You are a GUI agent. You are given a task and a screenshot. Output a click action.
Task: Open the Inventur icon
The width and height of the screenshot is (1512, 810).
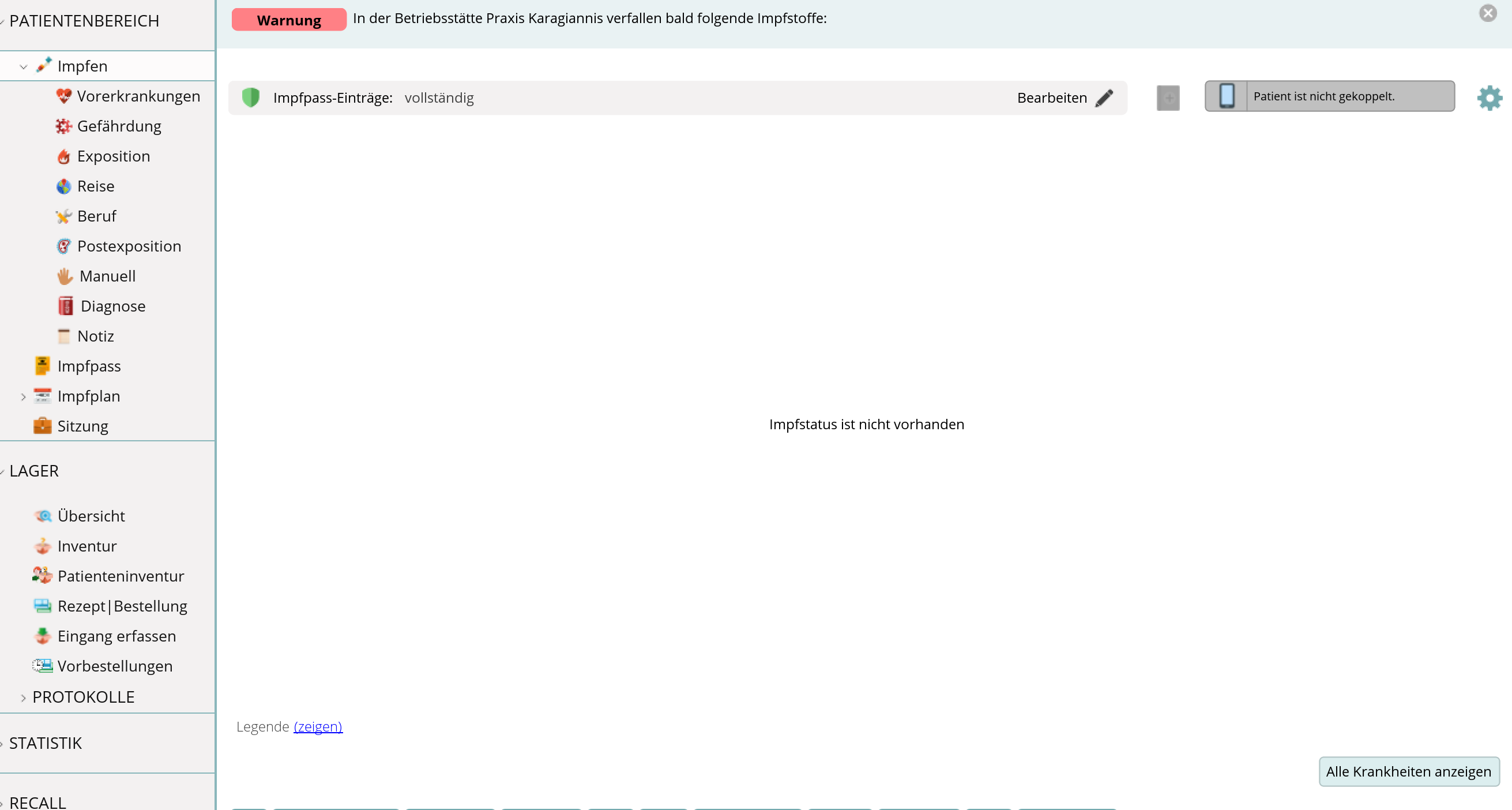(x=42, y=546)
